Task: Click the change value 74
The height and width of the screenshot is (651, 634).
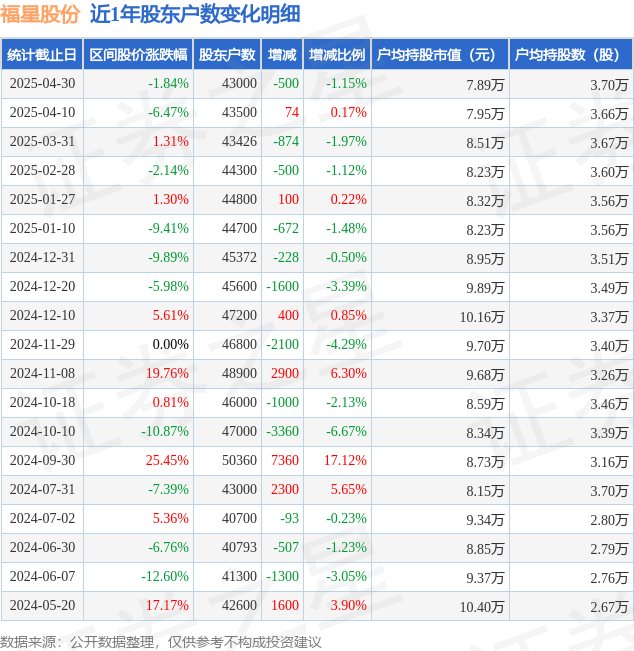Action: click(292, 113)
